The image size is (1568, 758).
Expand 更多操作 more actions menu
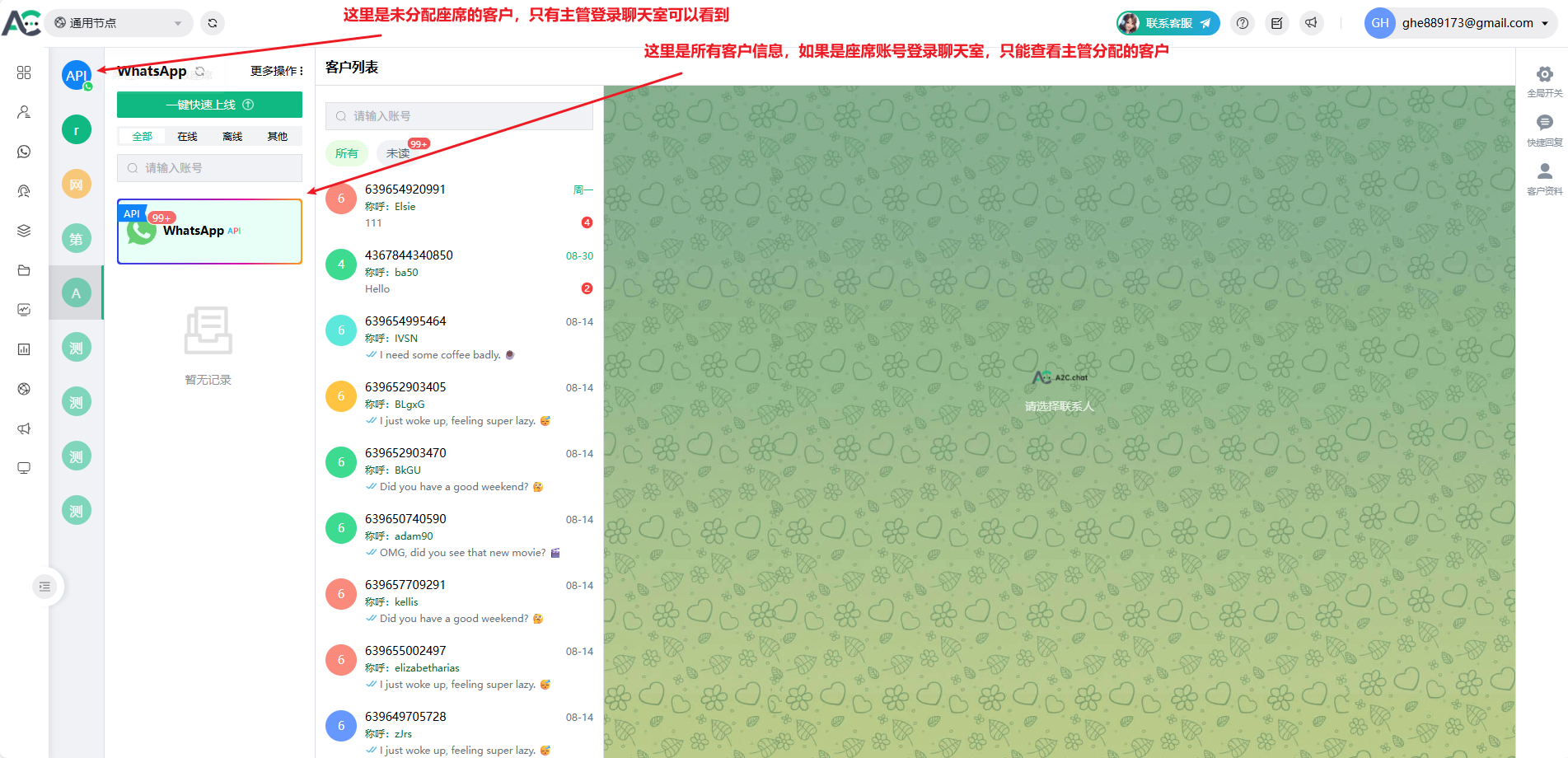[x=277, y=71]
